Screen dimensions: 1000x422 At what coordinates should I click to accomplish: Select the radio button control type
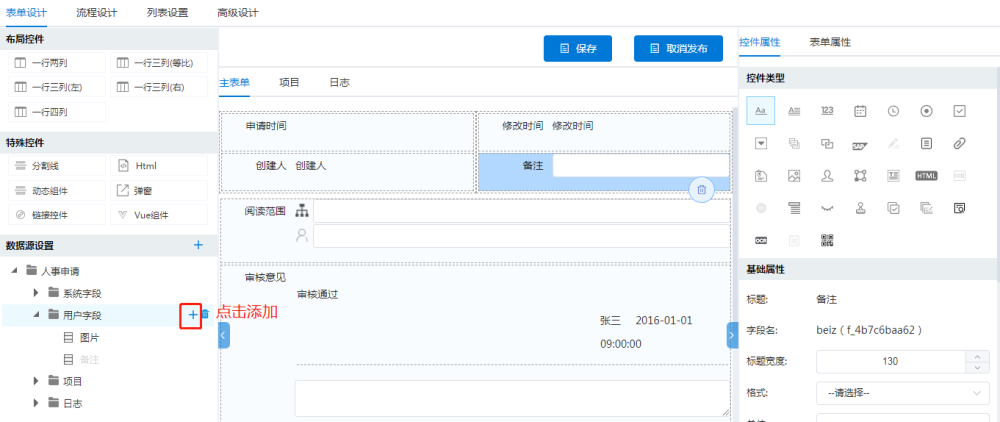point(926,110)
